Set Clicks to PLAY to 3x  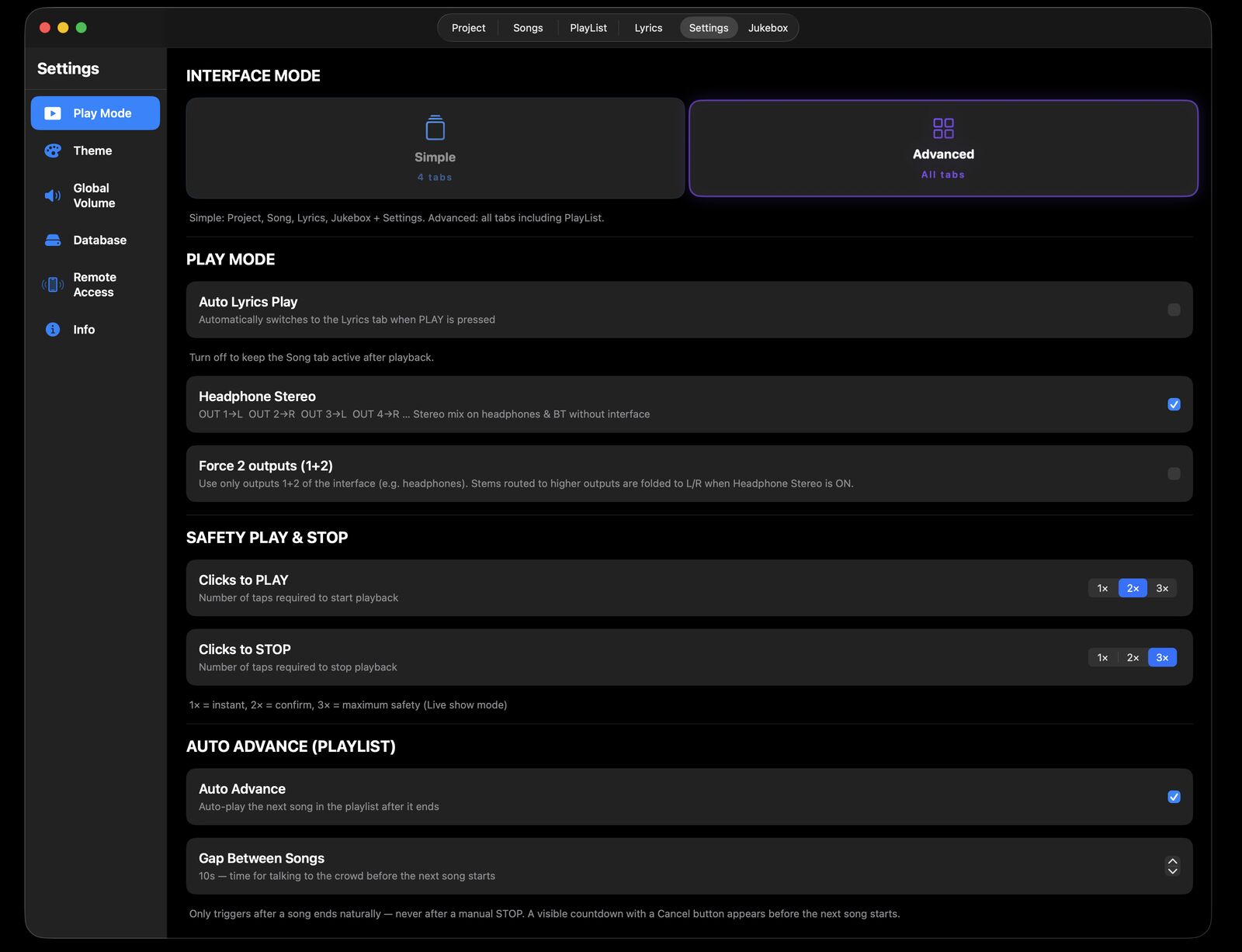pos(1162,588)
